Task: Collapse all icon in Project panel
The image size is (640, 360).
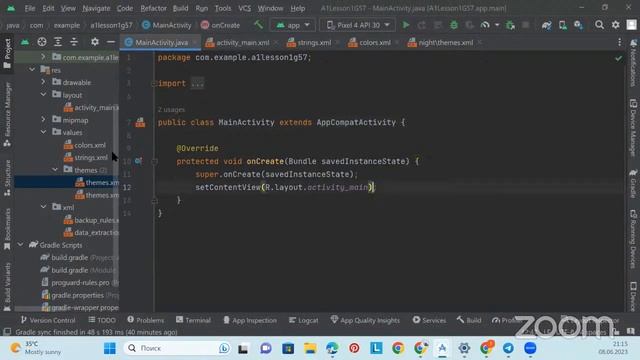Action: pyautogui.click(x=74, y=42)
